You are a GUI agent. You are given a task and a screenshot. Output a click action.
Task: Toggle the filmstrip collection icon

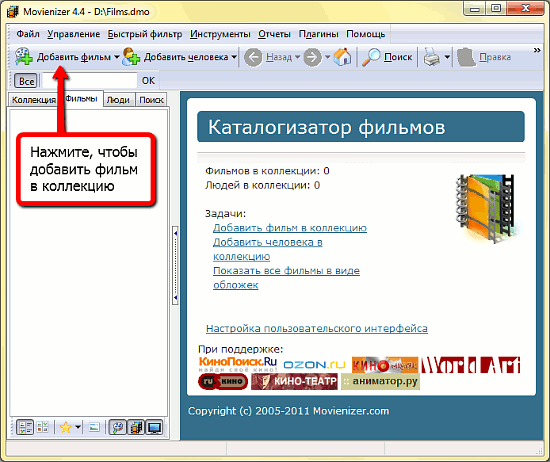click(136, 427)
